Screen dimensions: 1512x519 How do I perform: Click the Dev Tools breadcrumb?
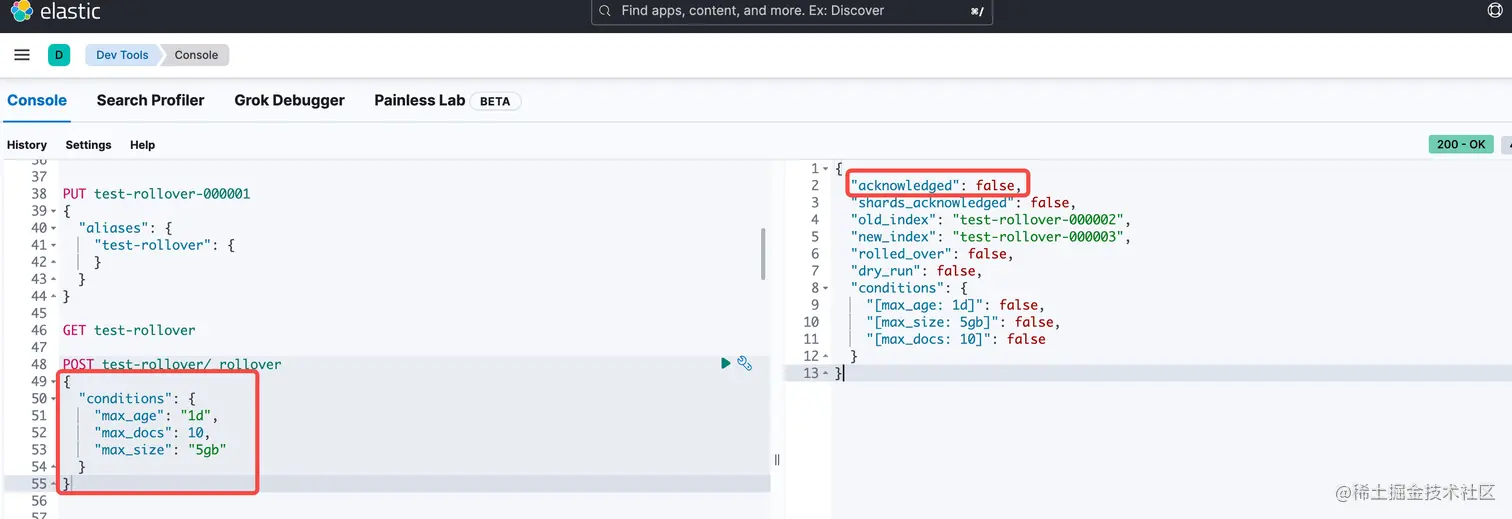click(x=122, y=55)
